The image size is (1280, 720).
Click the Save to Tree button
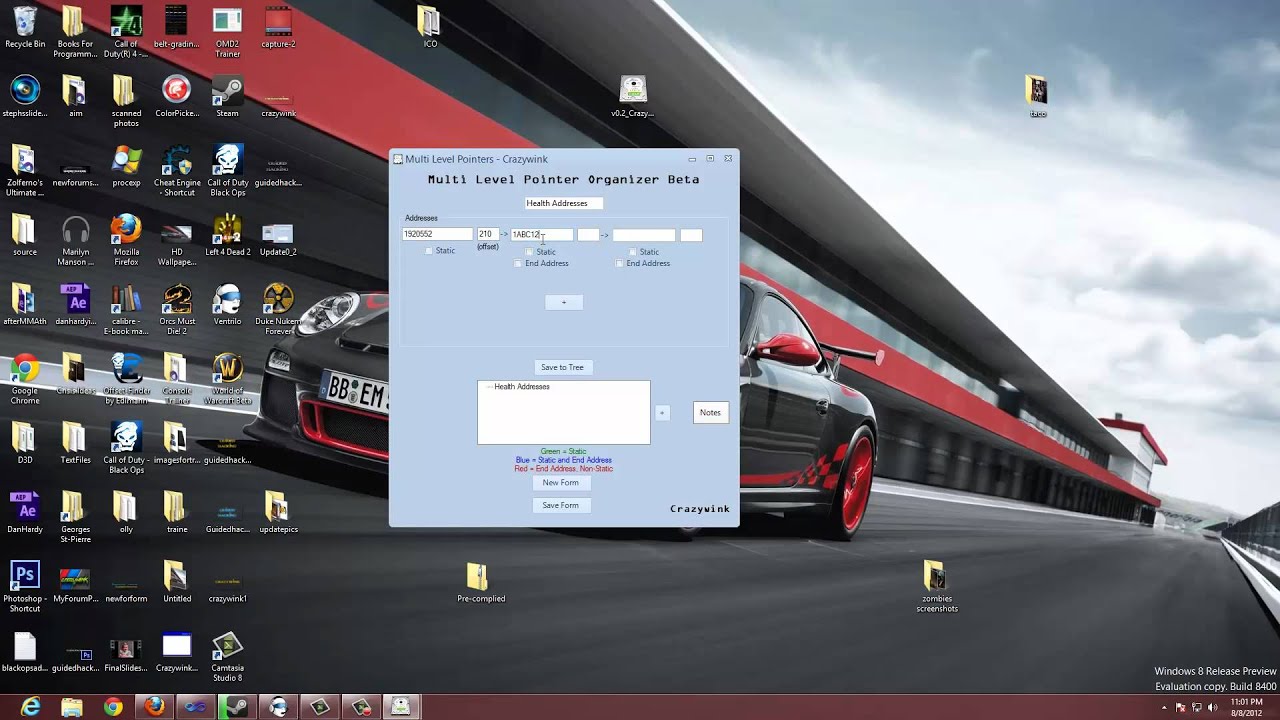click(562, 367)
